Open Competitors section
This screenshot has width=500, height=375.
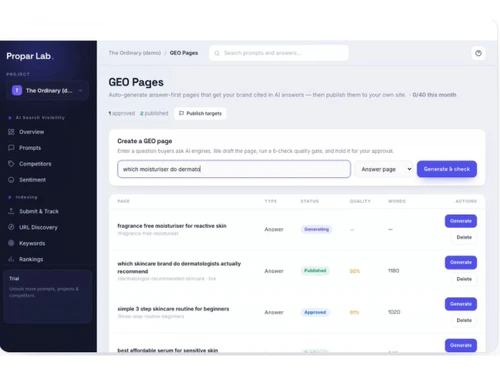[x=35, y=164]
